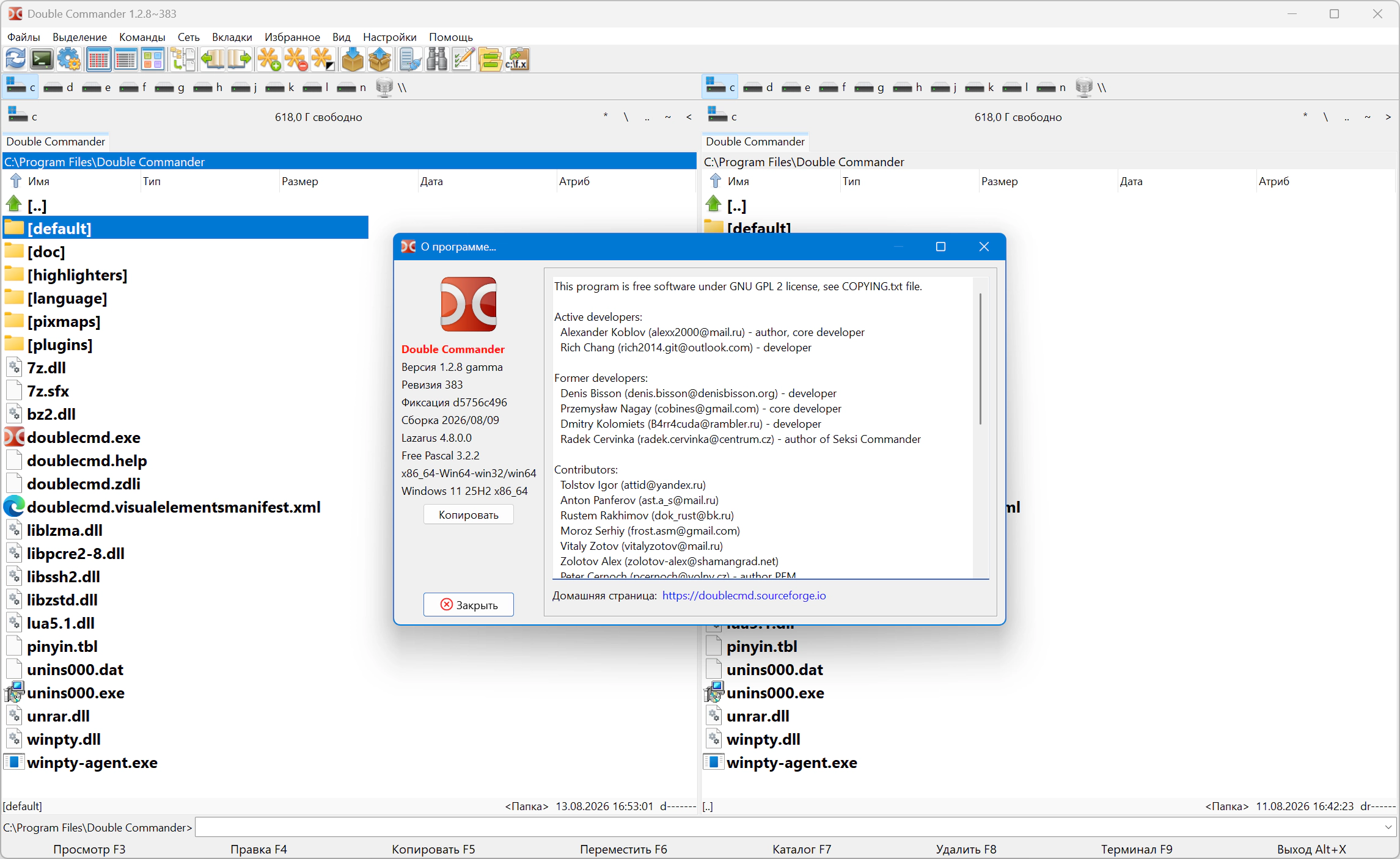Click the Терминал F9 function button

coord(1137,849)
